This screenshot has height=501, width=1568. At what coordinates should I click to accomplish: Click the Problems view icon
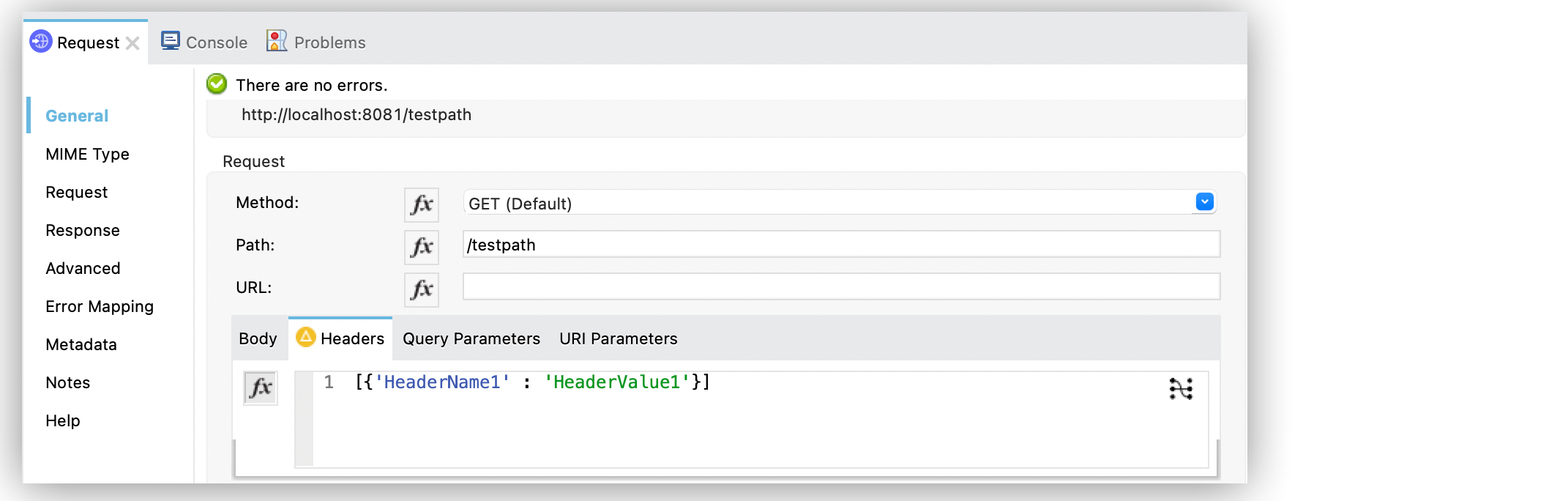[x=276, y=41]
